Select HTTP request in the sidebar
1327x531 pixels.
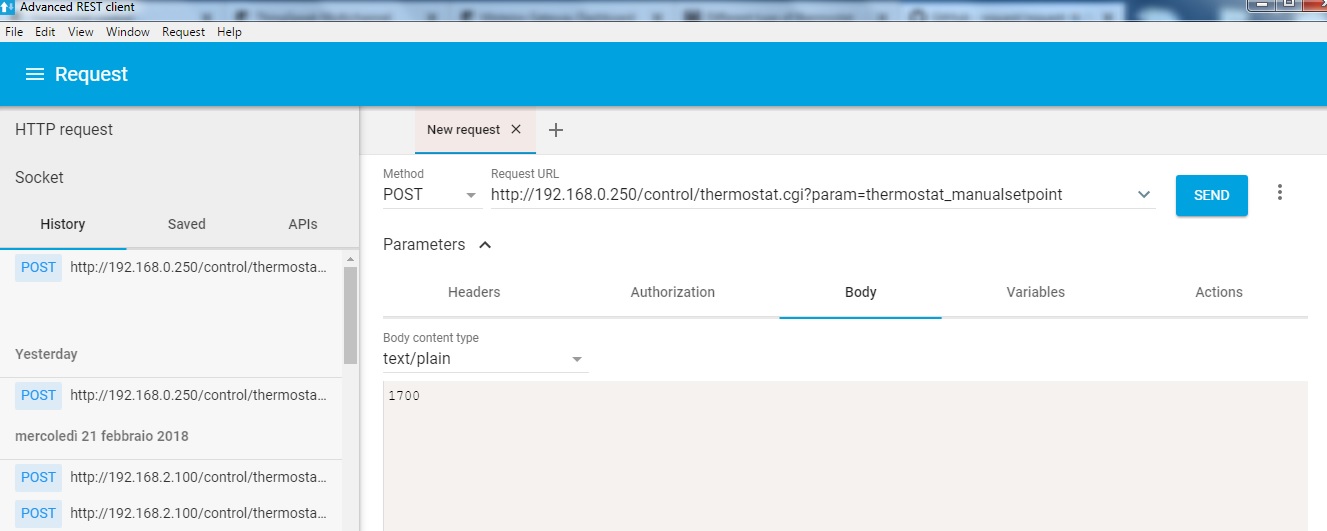(x=64, y=129)
